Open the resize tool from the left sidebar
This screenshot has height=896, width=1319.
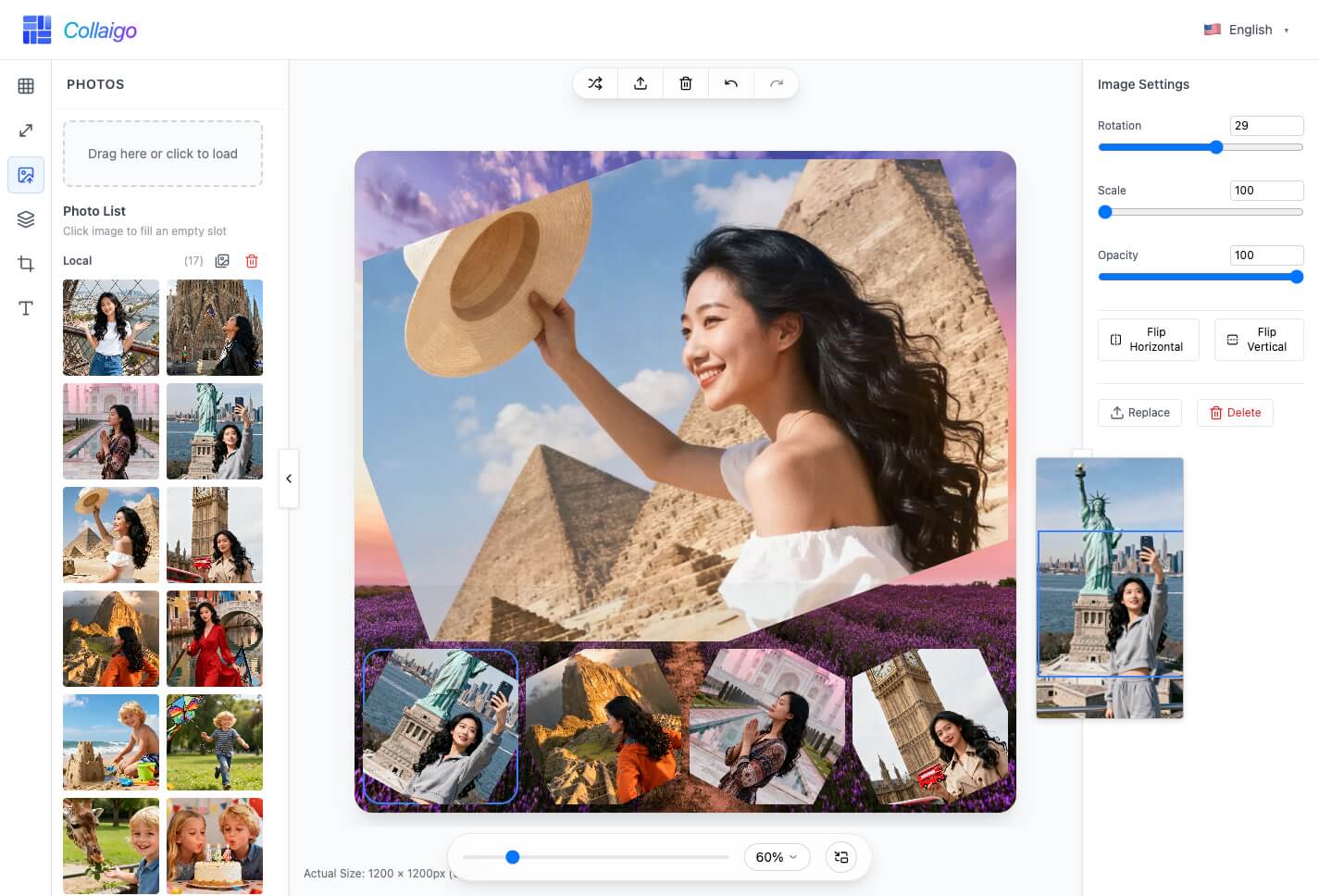click(x=25, y=130)
